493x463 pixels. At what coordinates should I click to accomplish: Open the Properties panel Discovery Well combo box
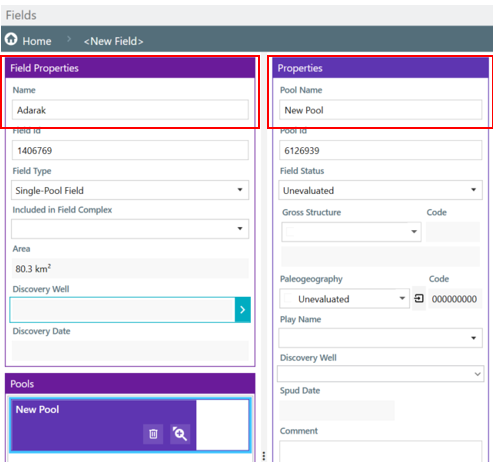click(381, 374)
